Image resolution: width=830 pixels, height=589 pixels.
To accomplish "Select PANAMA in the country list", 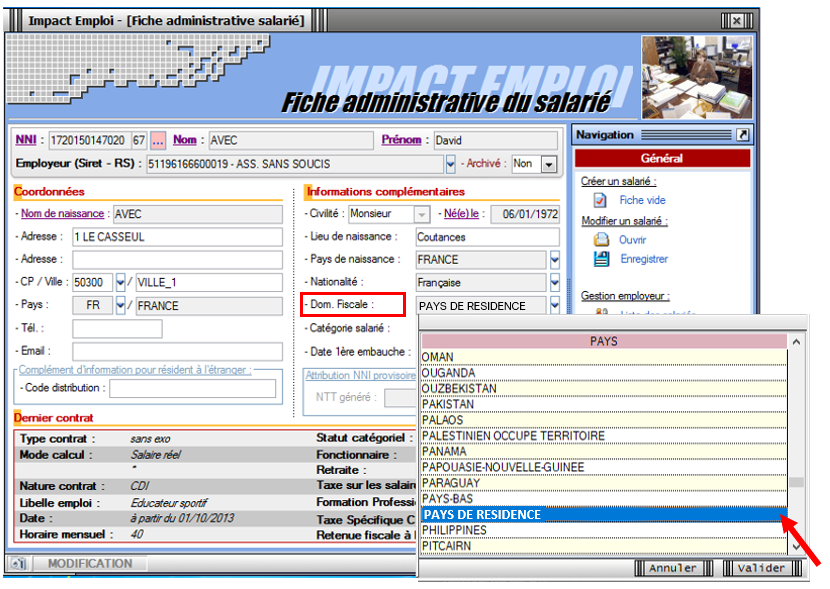I will tap(603, 451).
